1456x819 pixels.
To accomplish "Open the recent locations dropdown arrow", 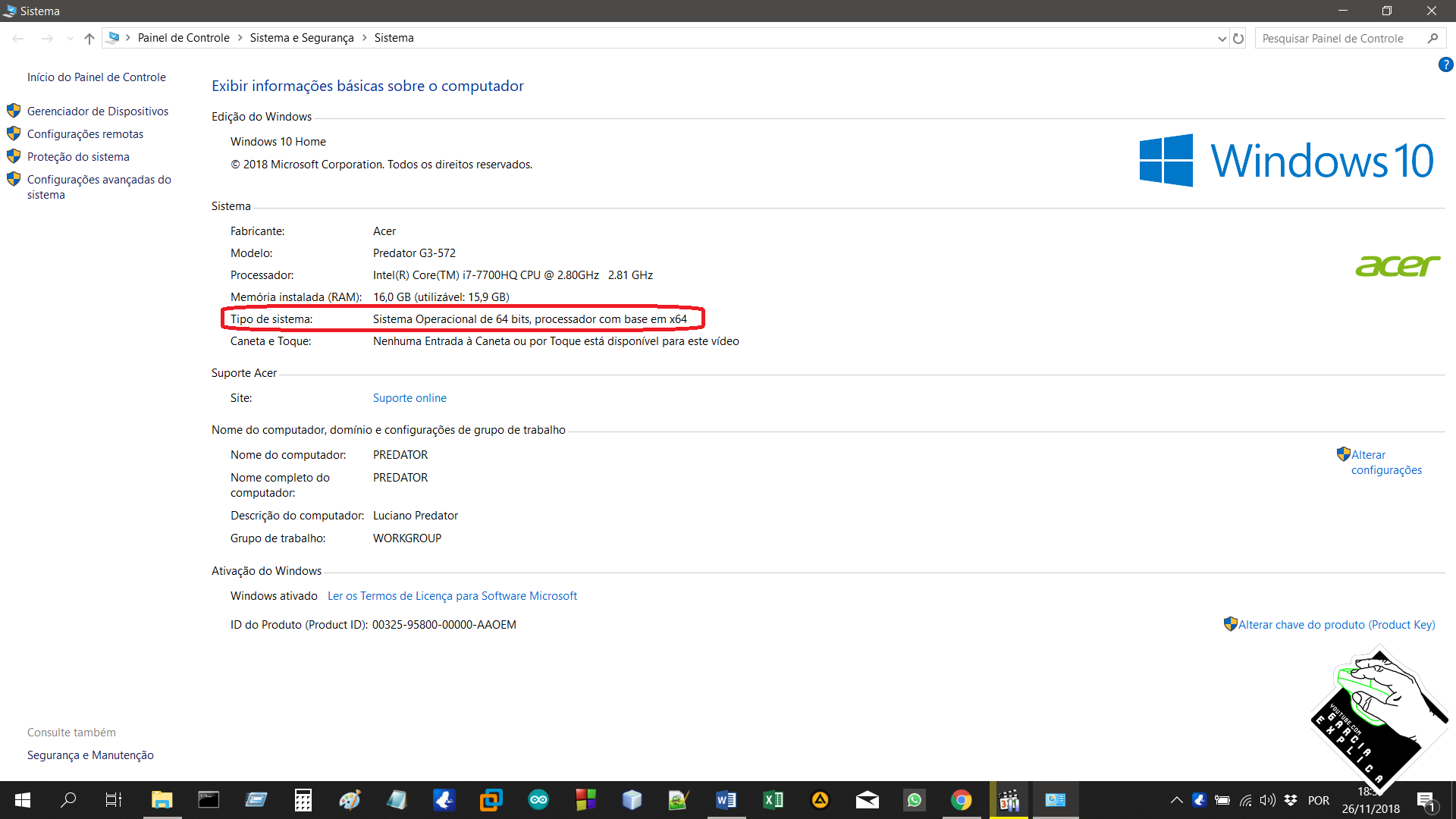I will pos(70,38).
